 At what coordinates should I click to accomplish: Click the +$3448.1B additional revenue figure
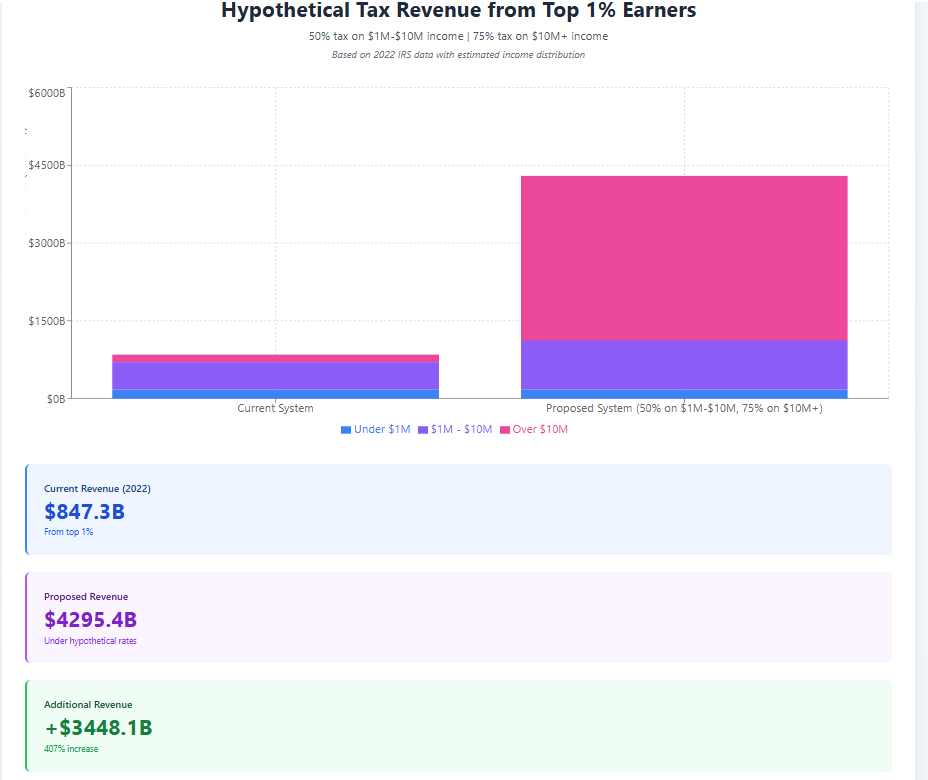pos(98,728)
